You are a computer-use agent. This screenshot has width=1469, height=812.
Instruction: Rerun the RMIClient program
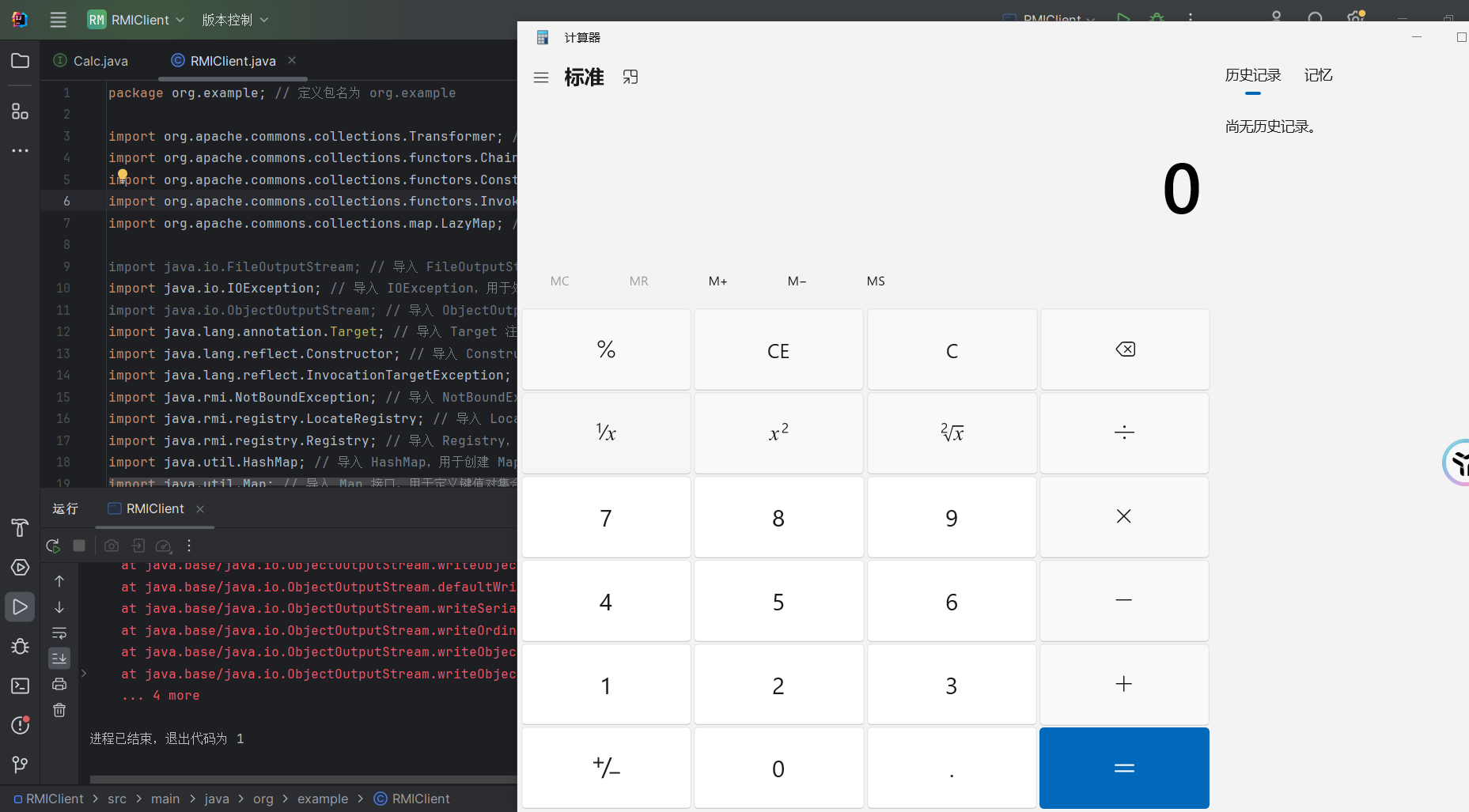click(53, 546)
